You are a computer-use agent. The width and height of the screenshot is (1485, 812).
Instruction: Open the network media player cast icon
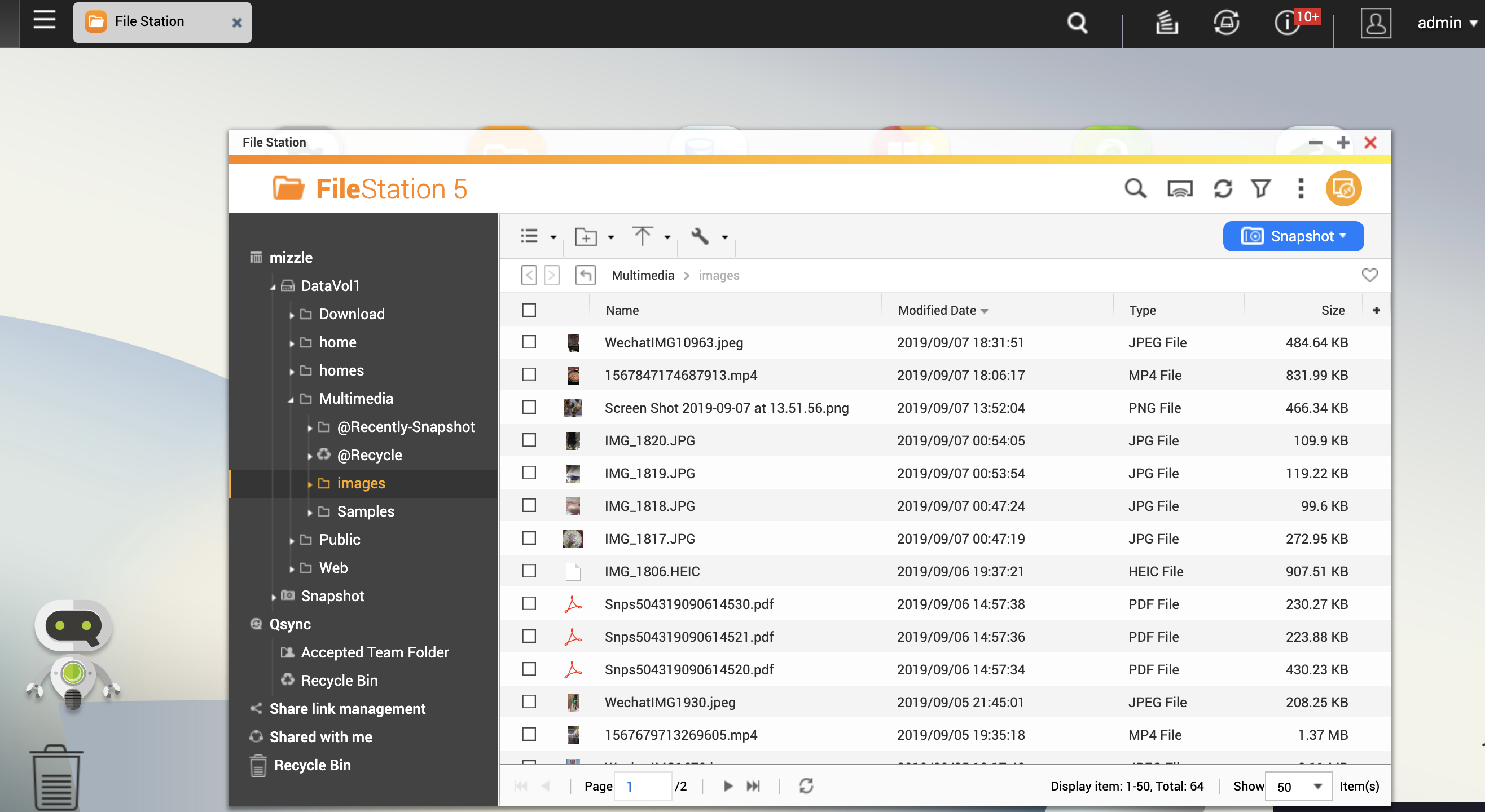[x=1179, y=189]
